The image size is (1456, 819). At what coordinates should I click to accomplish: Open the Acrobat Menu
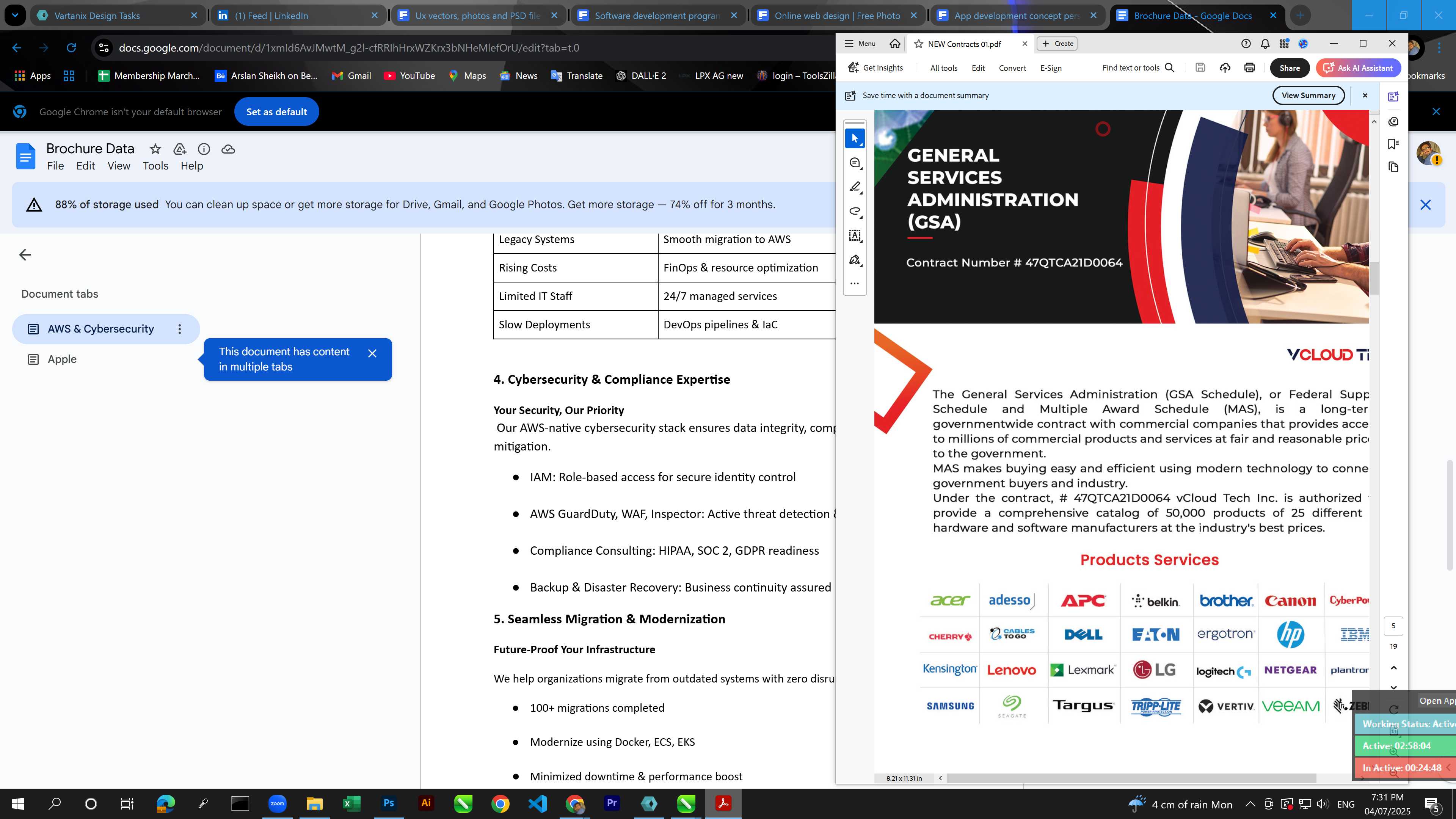pyautogui.click(x=860, y=44)
